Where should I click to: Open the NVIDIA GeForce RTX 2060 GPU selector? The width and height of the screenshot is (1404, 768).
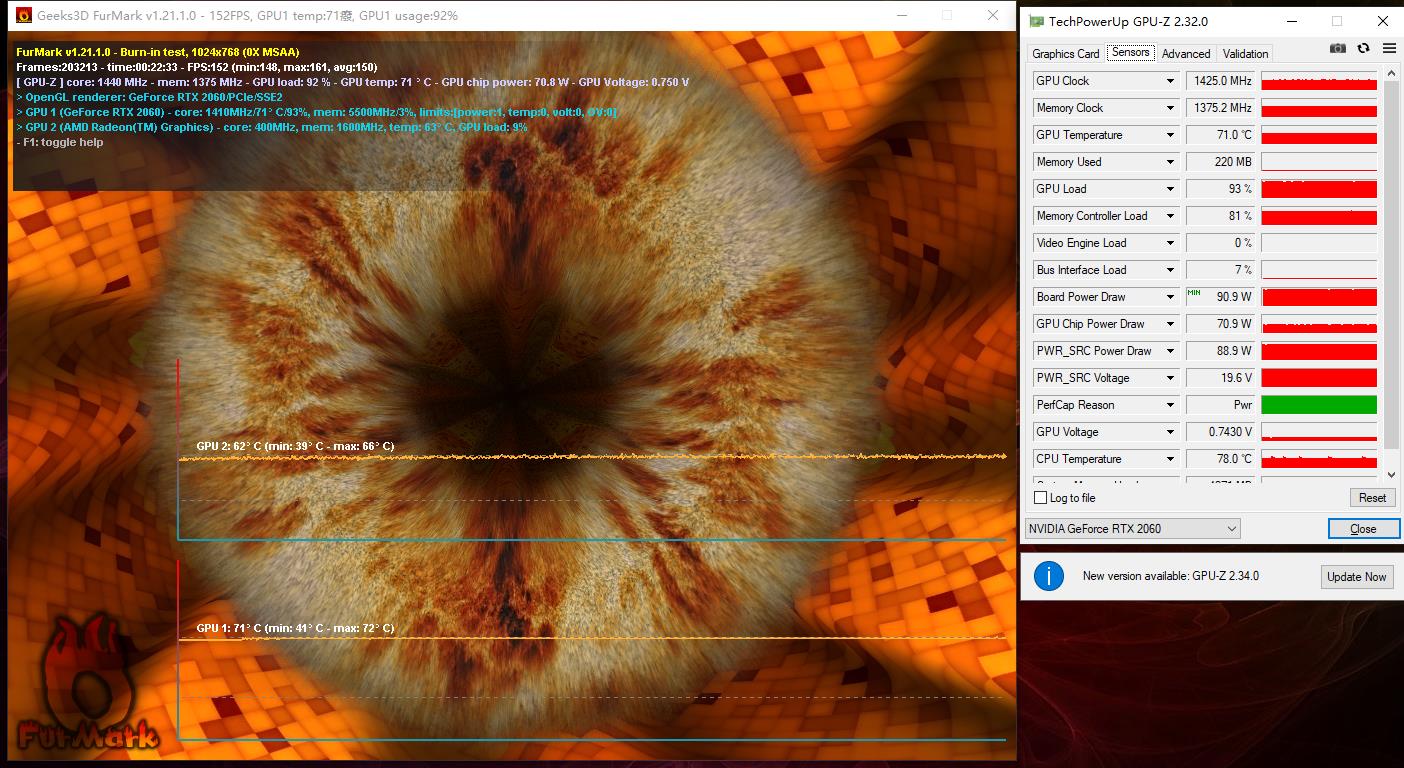coord(1132,528)
